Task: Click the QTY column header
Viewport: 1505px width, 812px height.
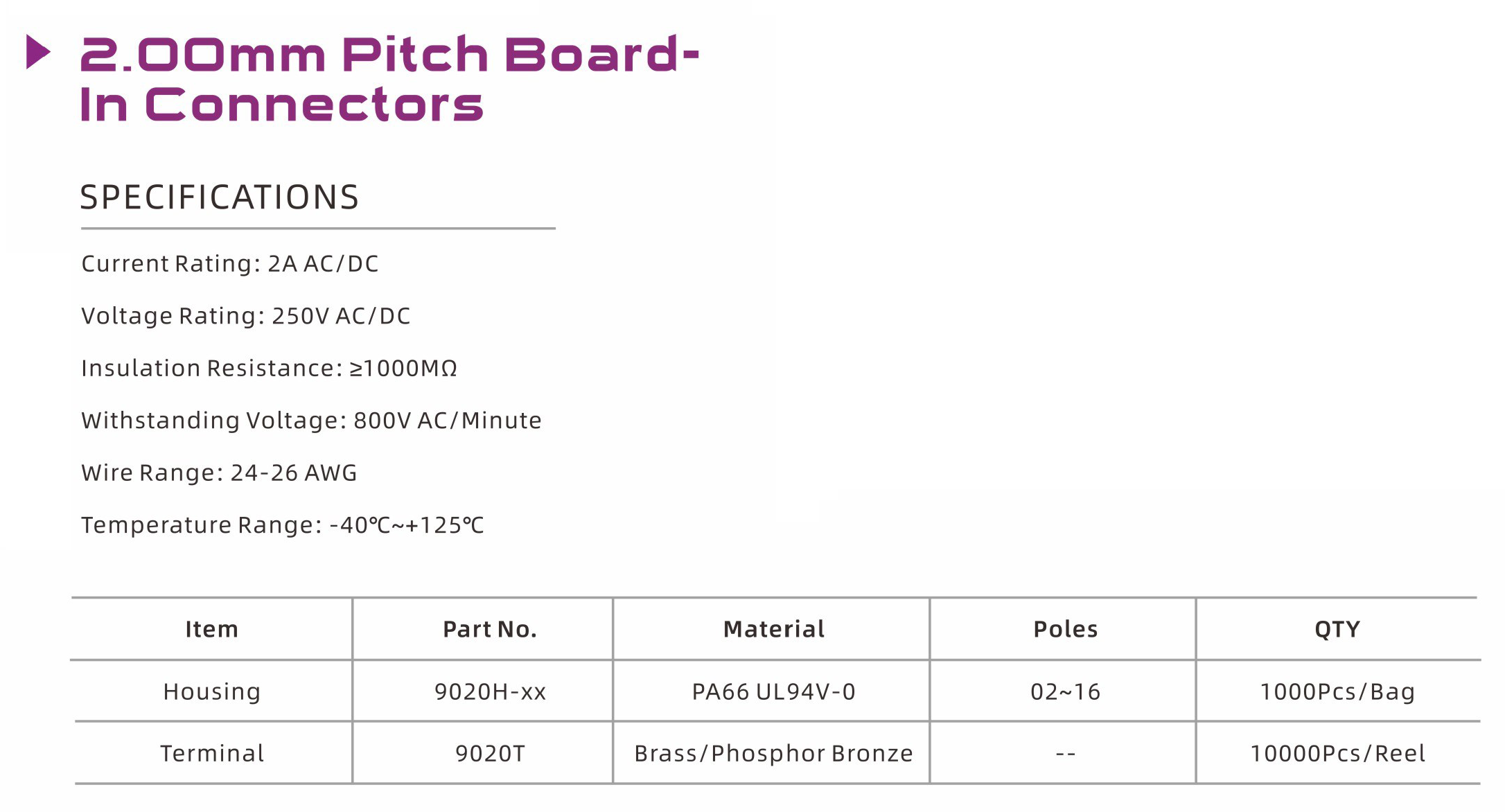Action: [1337, 629]
